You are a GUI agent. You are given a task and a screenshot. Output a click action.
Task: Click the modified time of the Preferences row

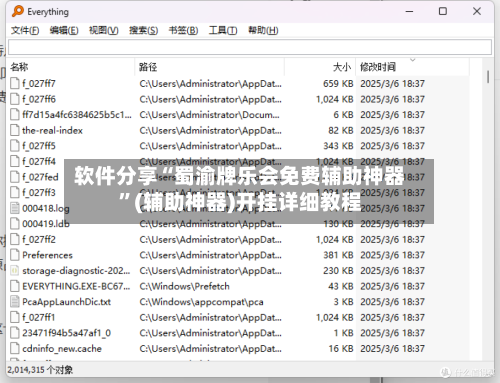[x=392, y=255]
